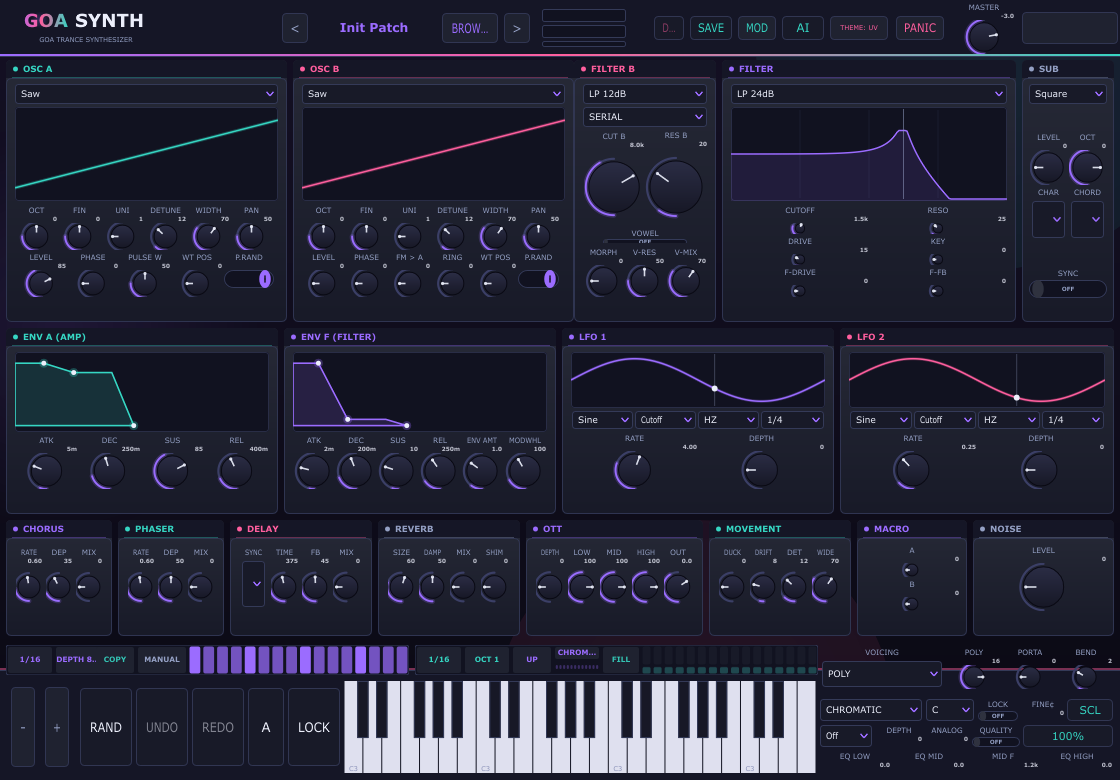This screenshot has height=780, width=1120.
Task: Go to the previous preset with left arrow
Action: [x=295, y=29]
